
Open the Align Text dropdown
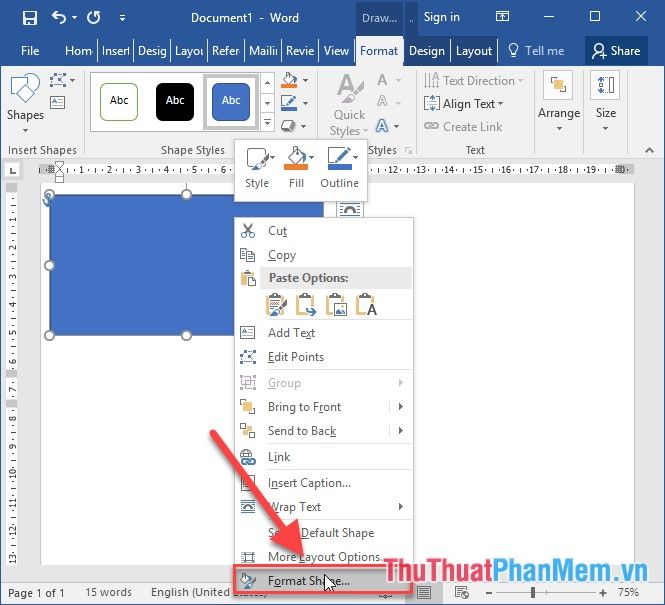tap(464, 104)
